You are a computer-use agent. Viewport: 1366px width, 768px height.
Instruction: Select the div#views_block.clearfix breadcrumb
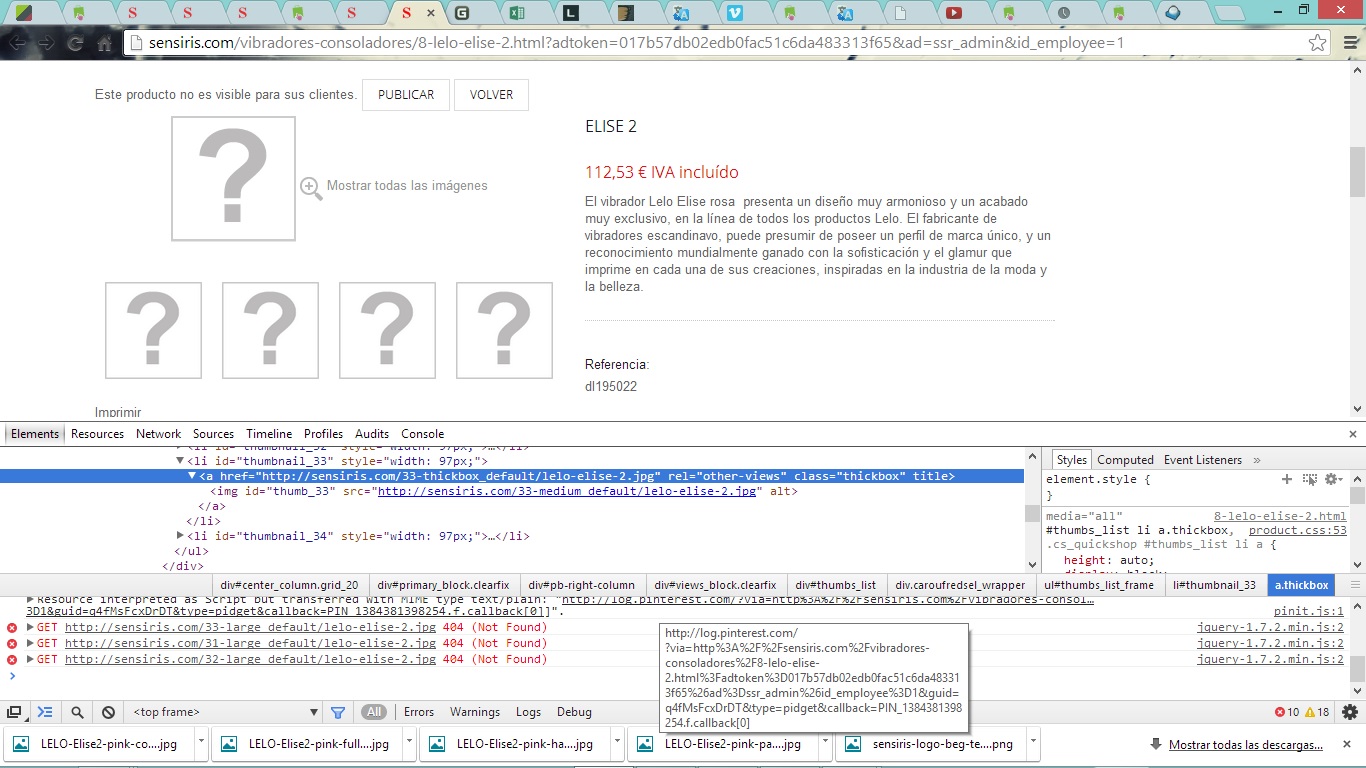(715, 585)
